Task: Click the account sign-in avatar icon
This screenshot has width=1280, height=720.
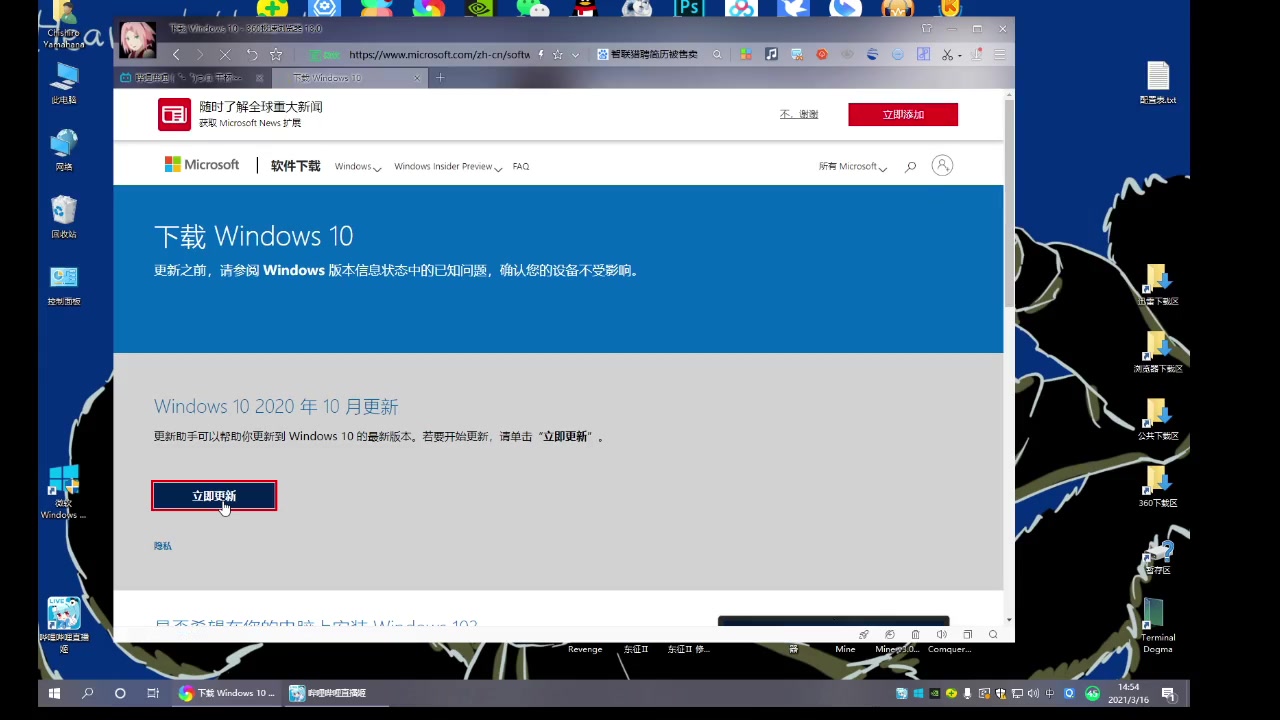Action: click(942, 166)
